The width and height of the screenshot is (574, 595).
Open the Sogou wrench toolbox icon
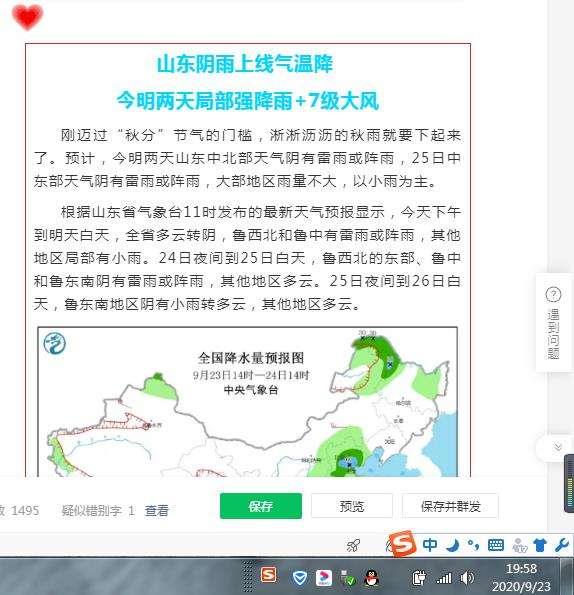tap(561, 545)
